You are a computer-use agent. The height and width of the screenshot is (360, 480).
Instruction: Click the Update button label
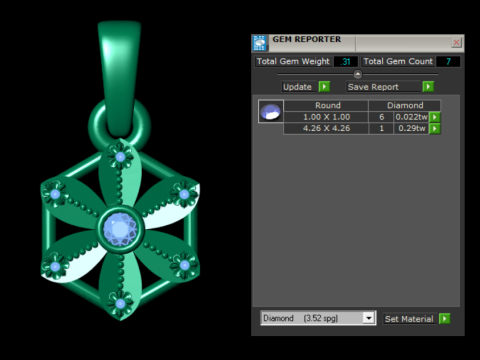pyautogui.click(x=297, y=87)
